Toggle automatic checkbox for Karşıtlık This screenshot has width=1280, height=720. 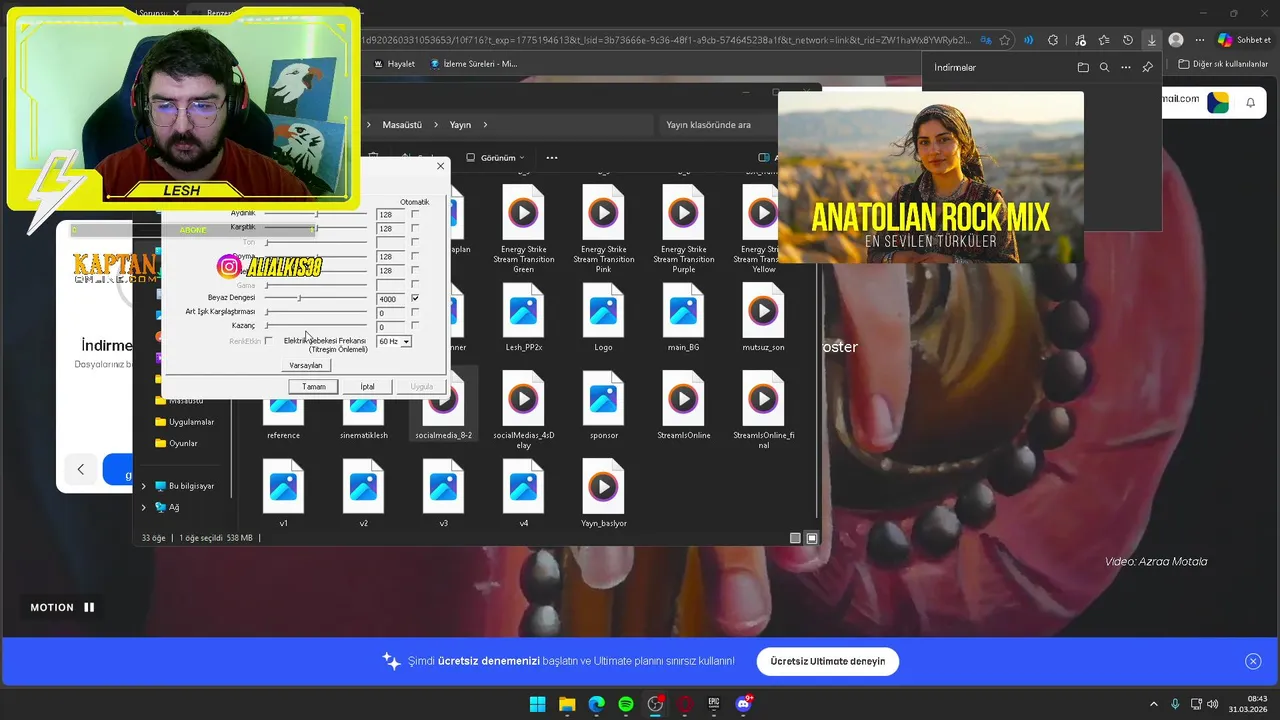coord(415,228)
